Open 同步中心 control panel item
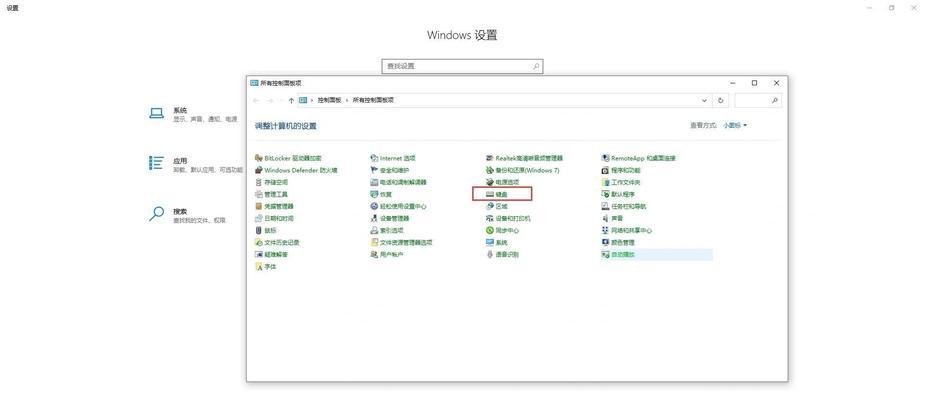The width and height of the screenshot is (925, 400). (x=503, y=231)
